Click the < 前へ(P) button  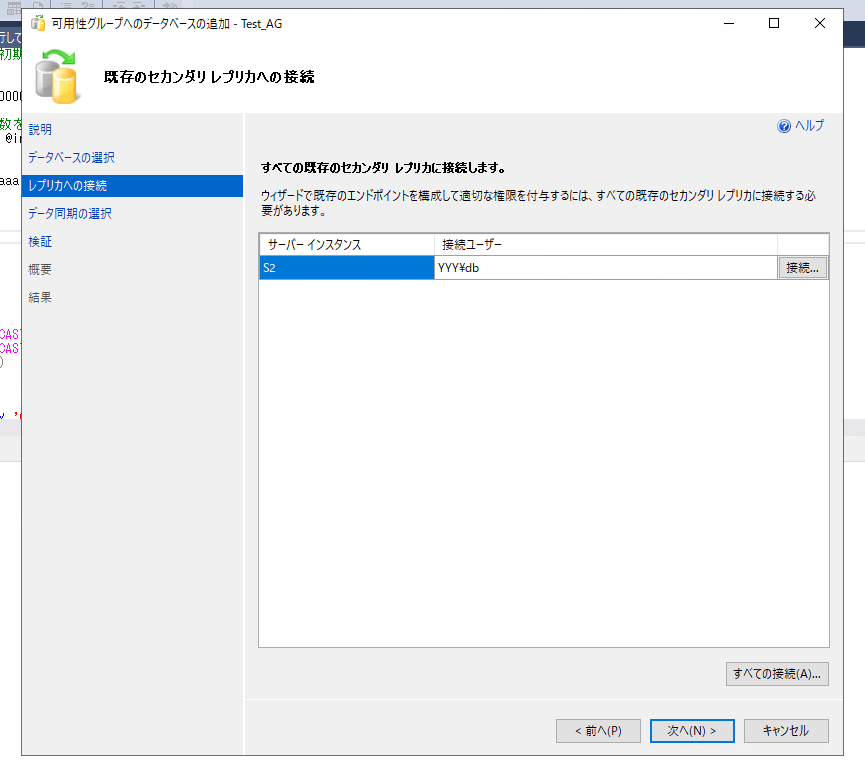(x=598, y=730)
